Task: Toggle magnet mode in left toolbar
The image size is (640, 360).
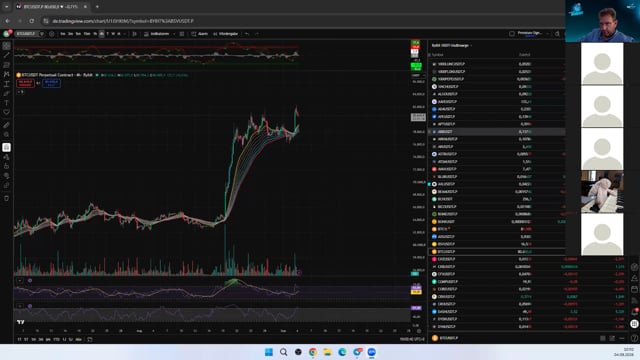Action: click(7, 147)
